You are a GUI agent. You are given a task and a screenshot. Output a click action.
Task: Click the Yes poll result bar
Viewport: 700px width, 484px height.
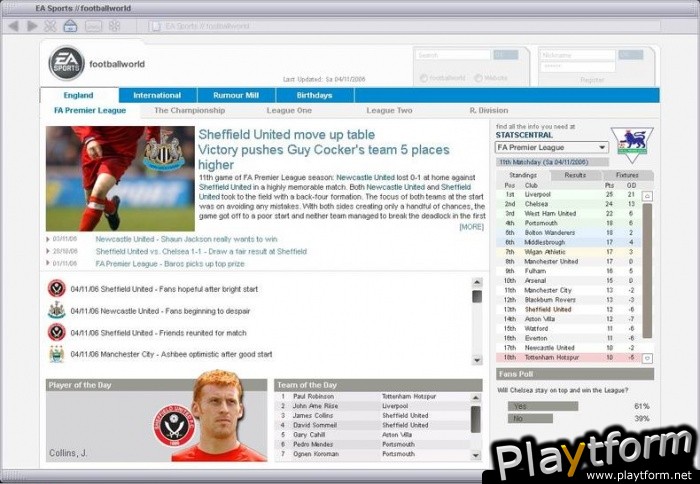click(542, 406)
